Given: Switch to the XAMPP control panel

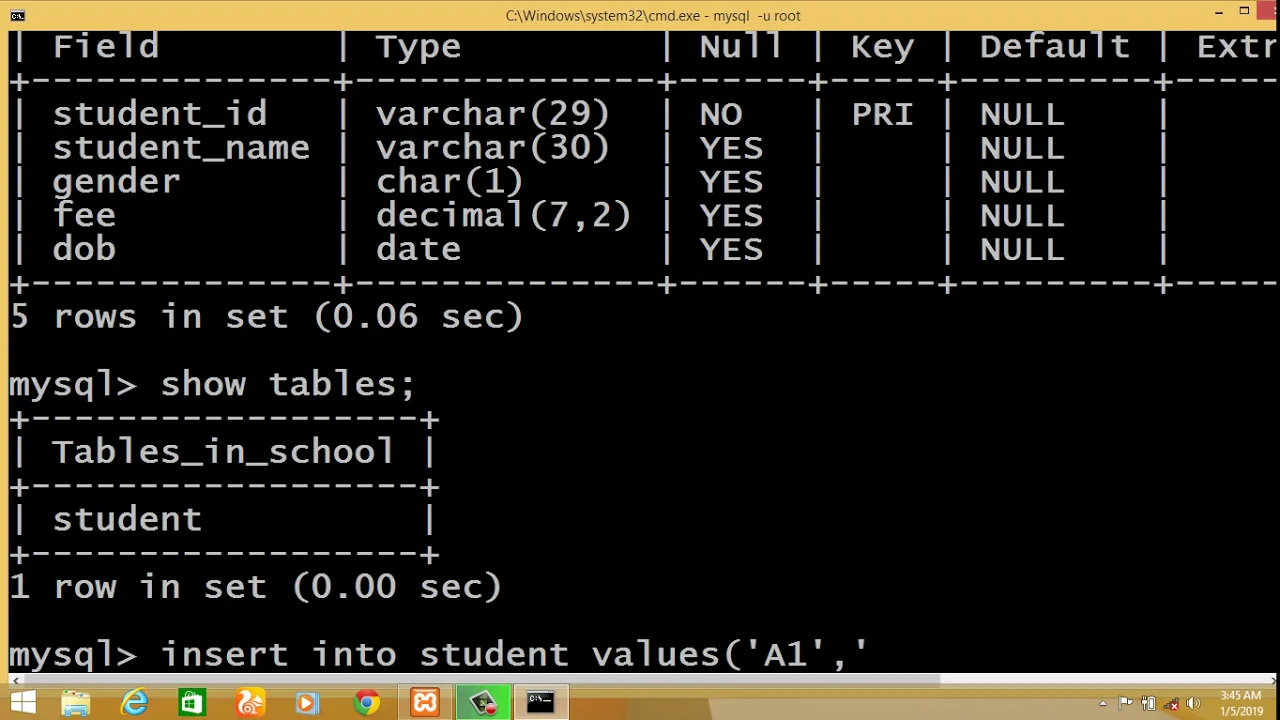Looking at the screenshot, I should 425,703.
